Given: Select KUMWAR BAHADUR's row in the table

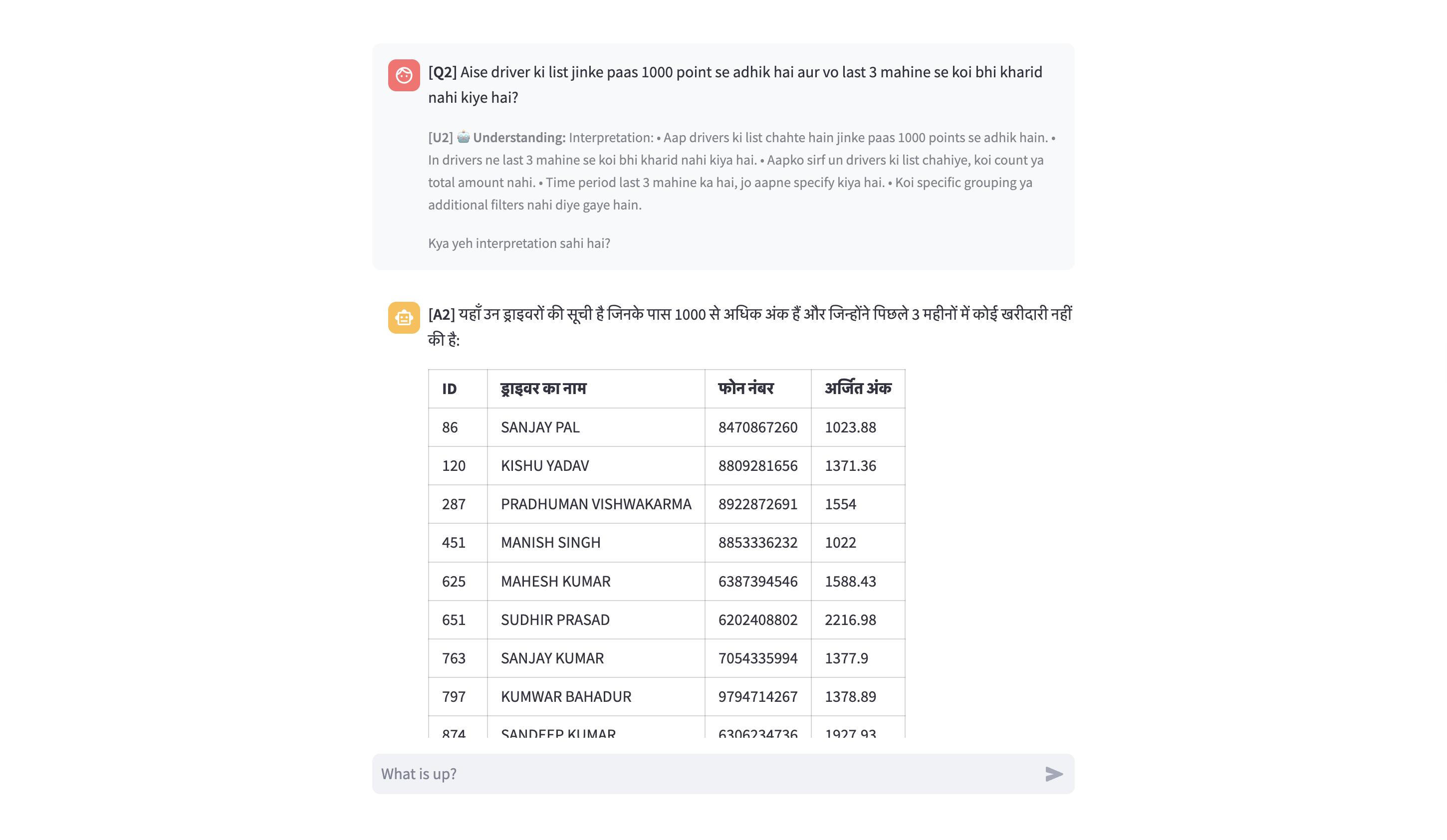Looking at the screenshot, I should (632, 696).
